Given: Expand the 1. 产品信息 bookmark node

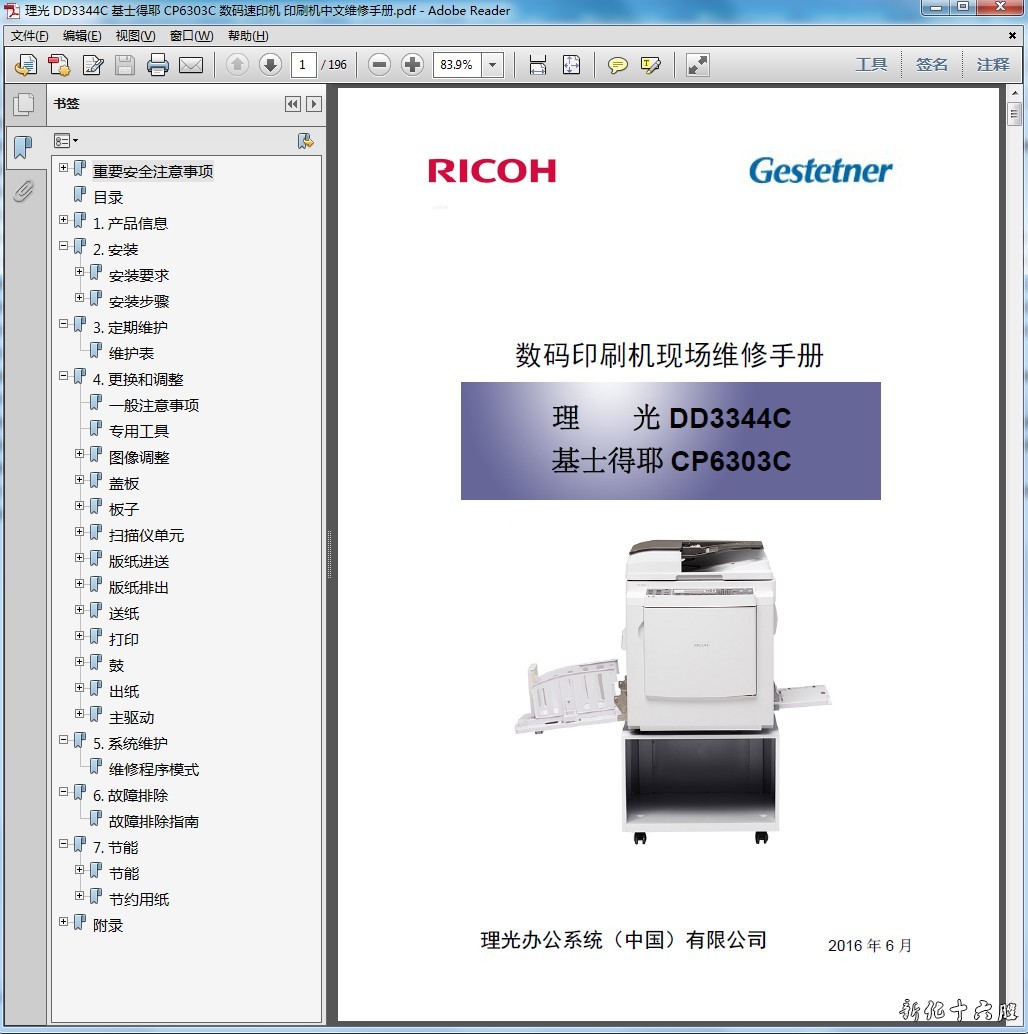Looking at the screenshot, I should tap(64, 220).
